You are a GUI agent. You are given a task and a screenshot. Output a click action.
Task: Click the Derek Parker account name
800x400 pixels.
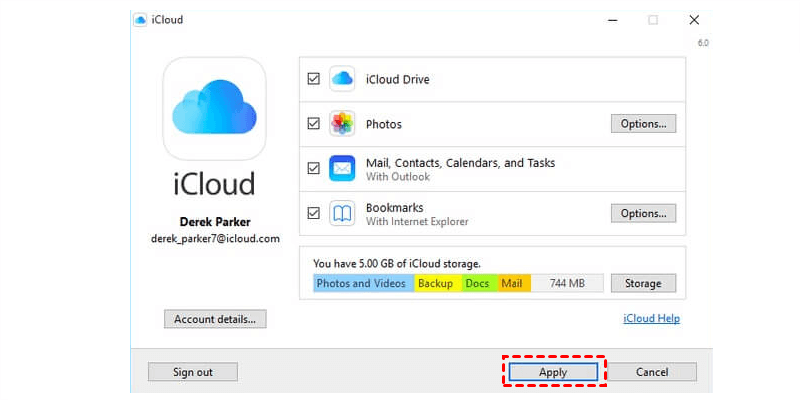[215, 222]
